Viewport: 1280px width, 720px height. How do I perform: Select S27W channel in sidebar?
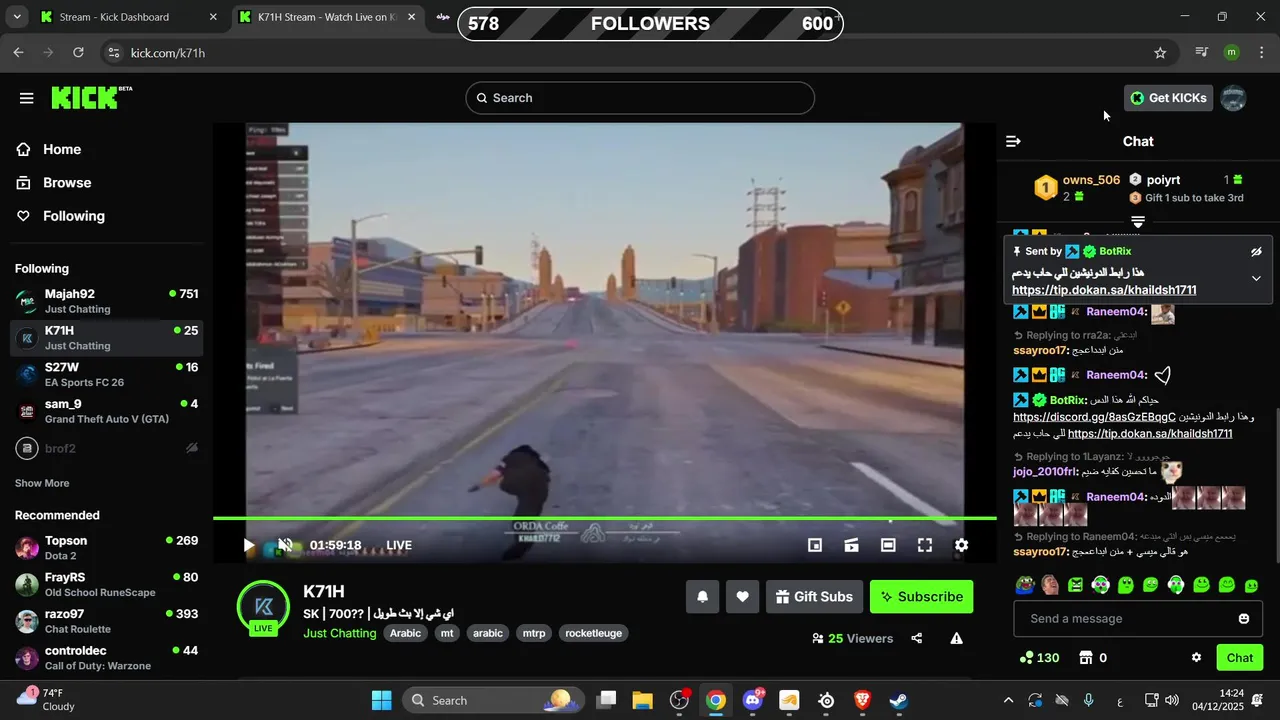107,375
